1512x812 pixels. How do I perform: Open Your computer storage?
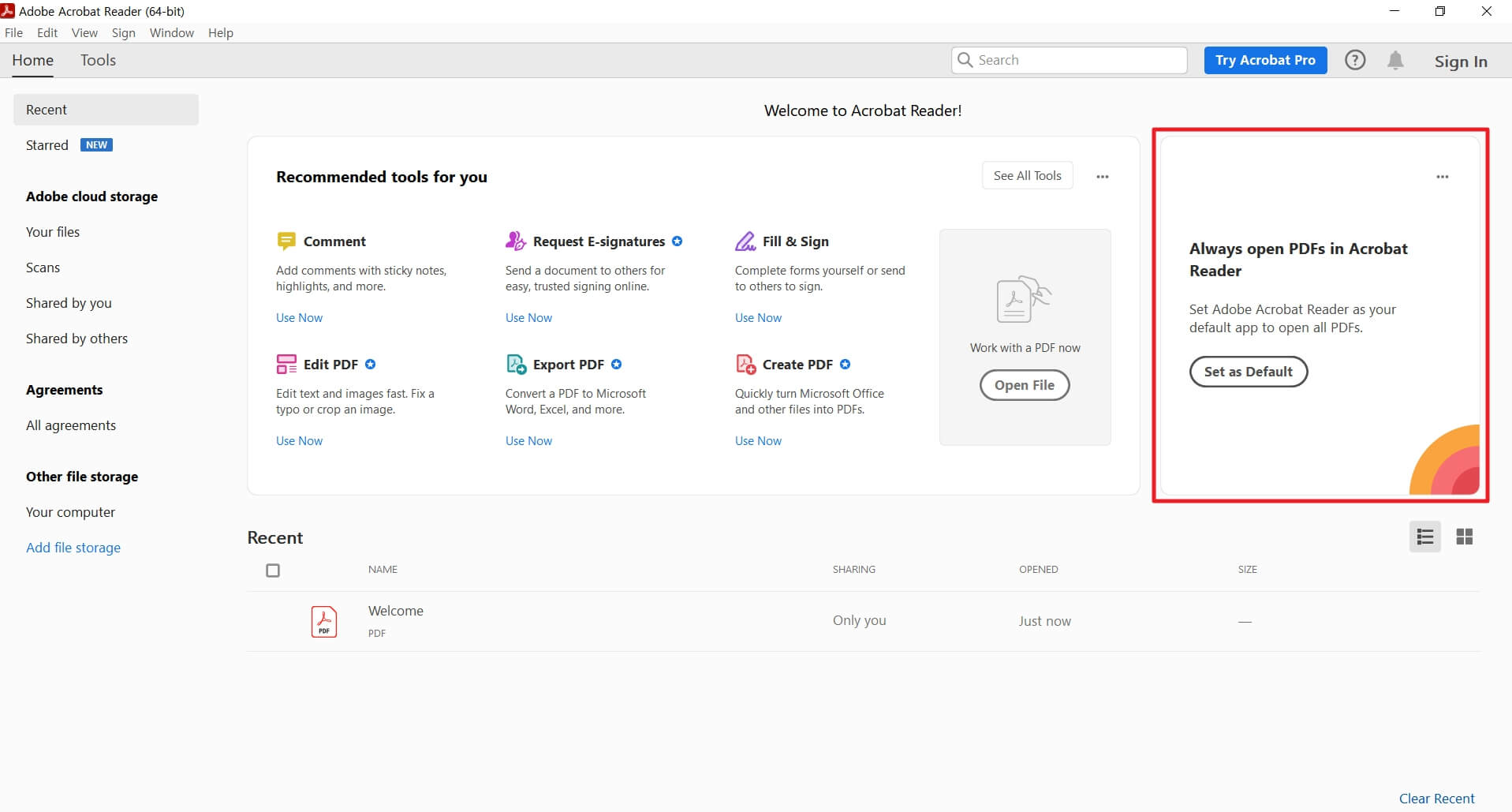pos(70,512)
